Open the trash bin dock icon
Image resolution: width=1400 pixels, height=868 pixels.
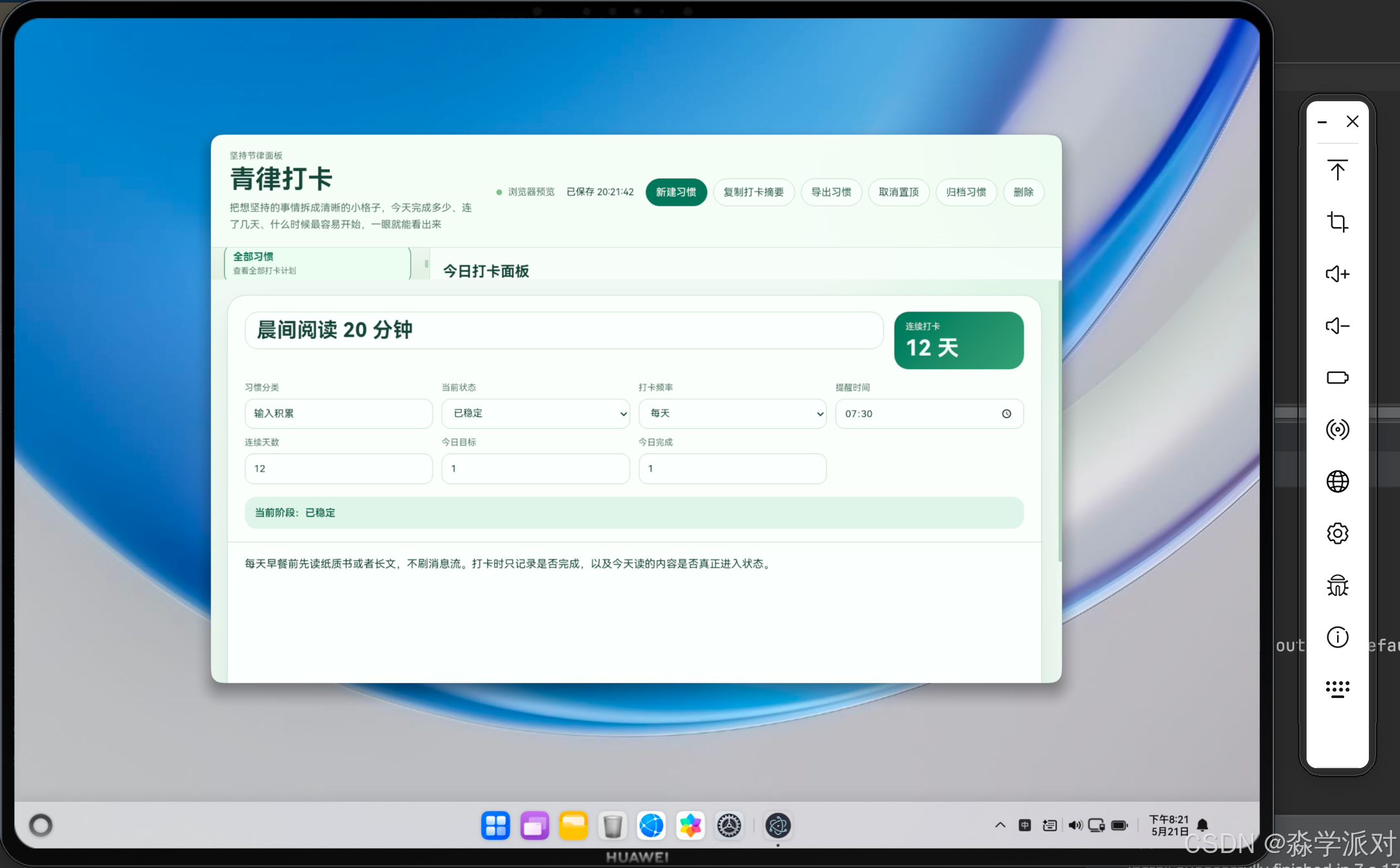point(612,826)
